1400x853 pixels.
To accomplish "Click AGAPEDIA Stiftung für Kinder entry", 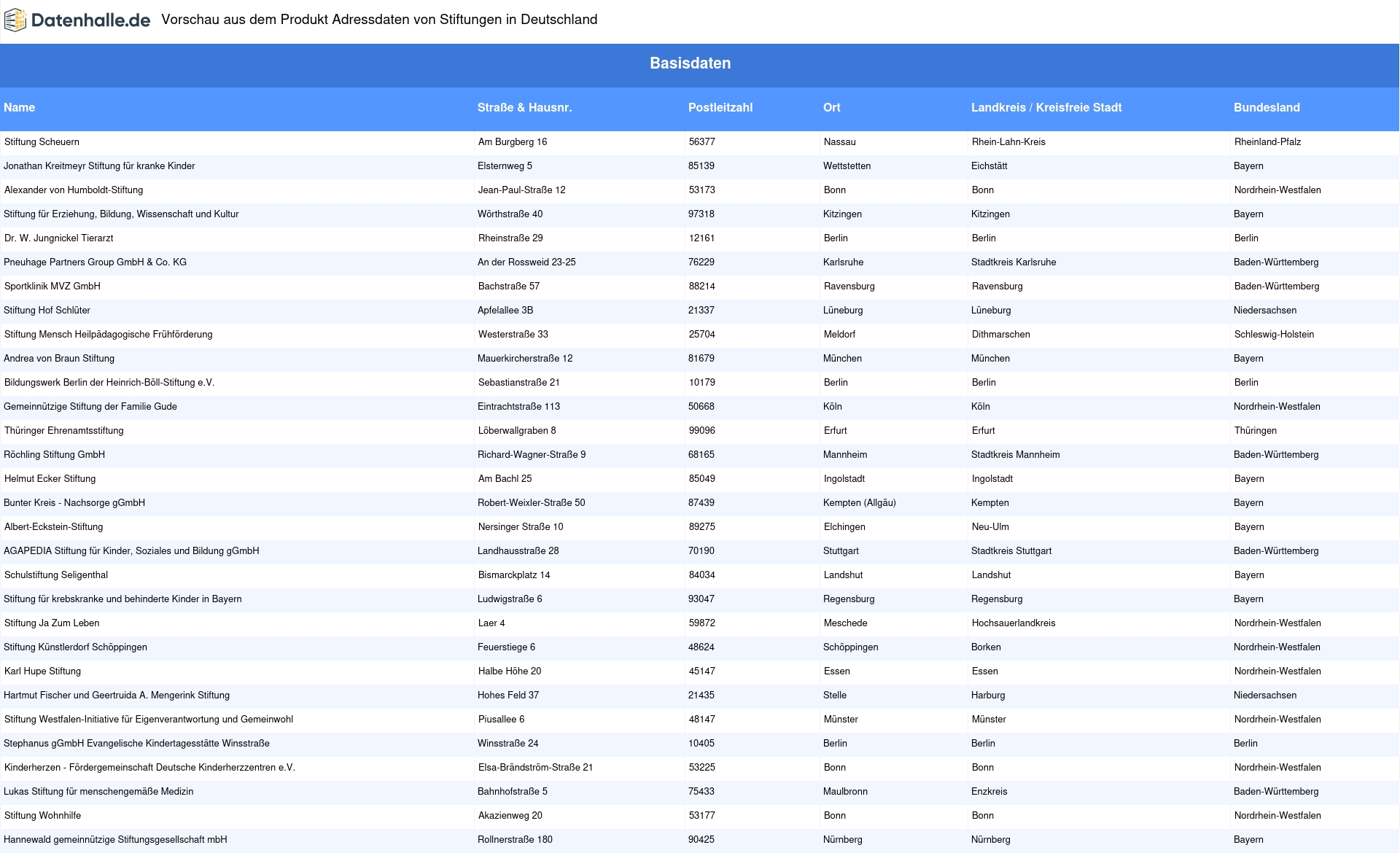I will coord(131,551).
